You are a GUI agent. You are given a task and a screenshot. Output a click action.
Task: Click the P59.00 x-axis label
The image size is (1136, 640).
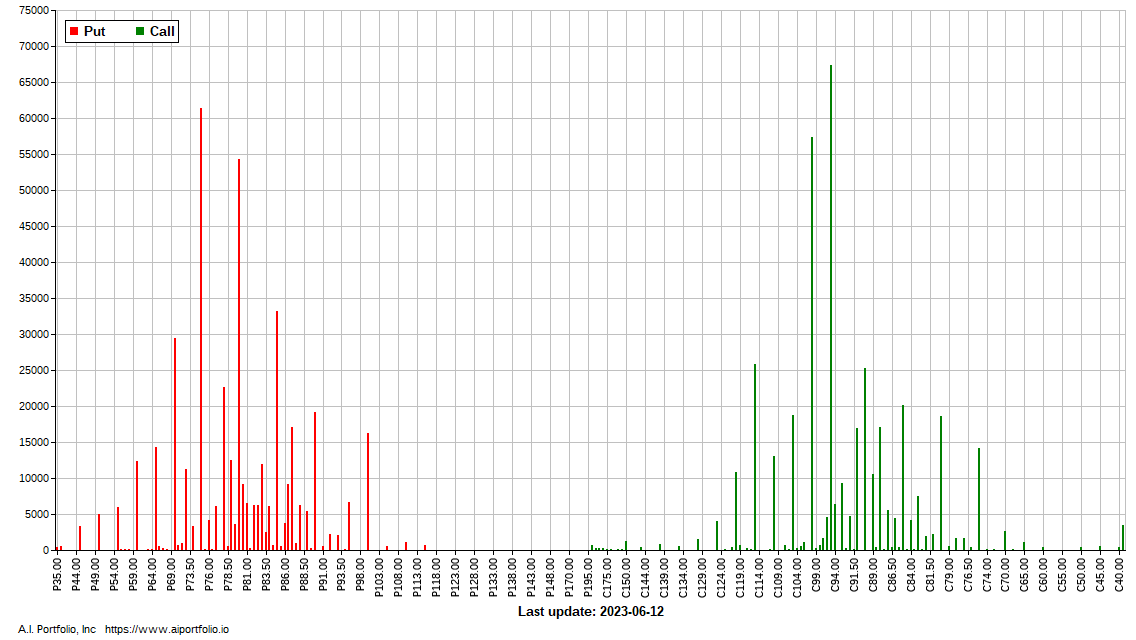click(133, 575)
